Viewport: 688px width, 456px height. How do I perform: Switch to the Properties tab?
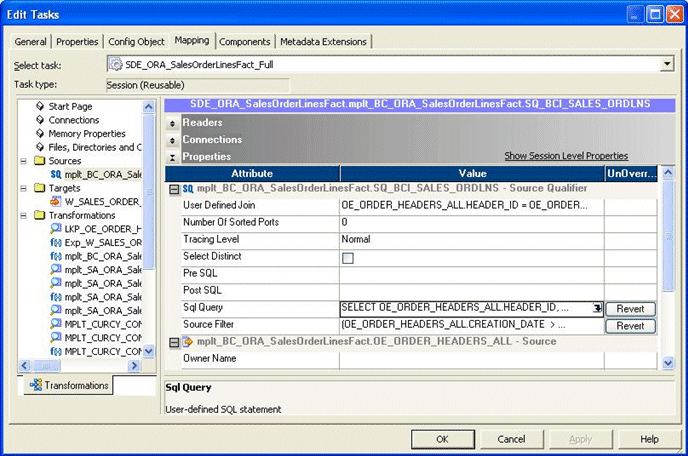pos(77,42)
